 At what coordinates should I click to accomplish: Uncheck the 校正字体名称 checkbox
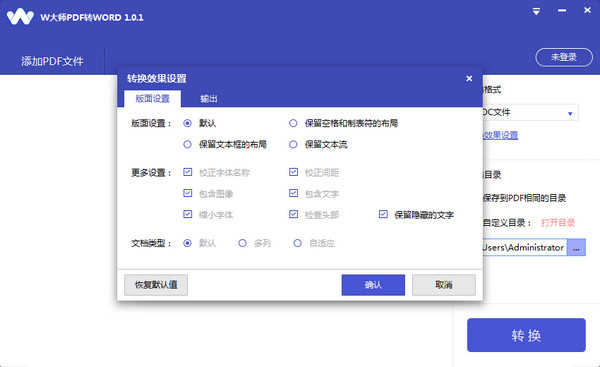[x=188, y=172]
